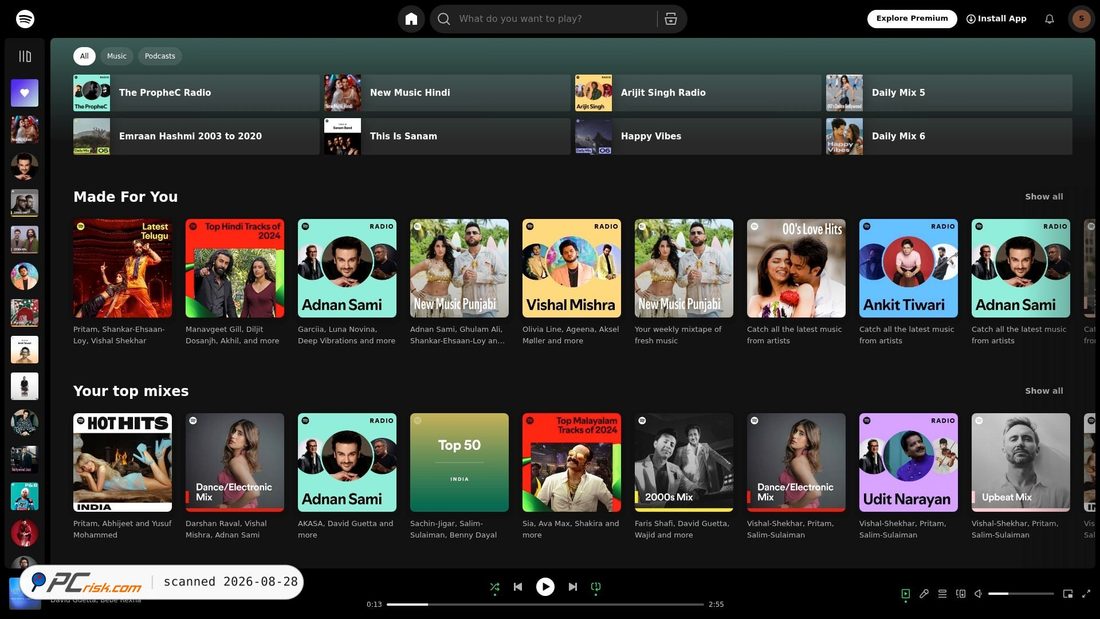Mute with the speaker icon
The image size is (1100, 619).
[x=978, y=594]
